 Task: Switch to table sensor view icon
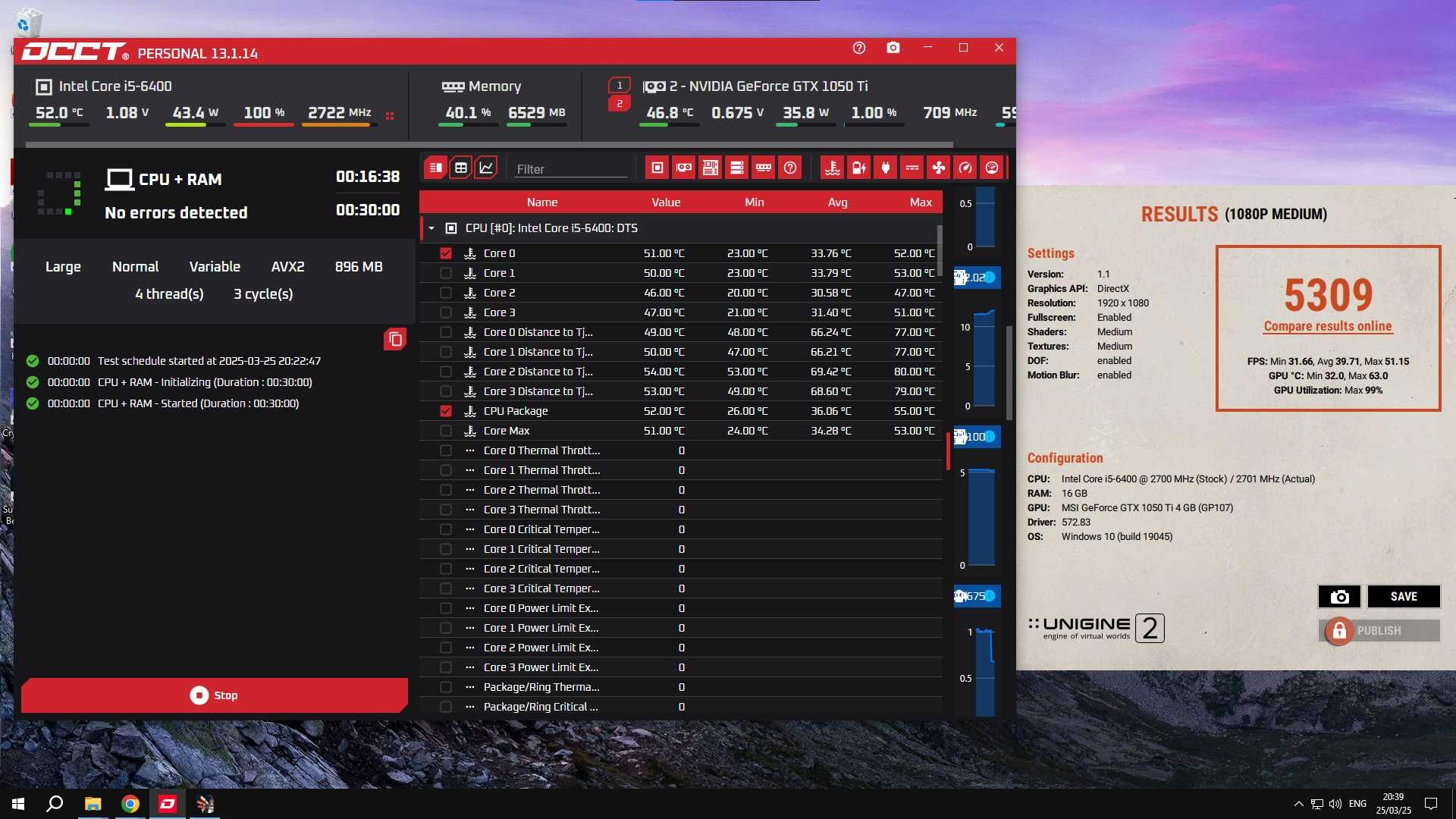(x=460, y=168)
